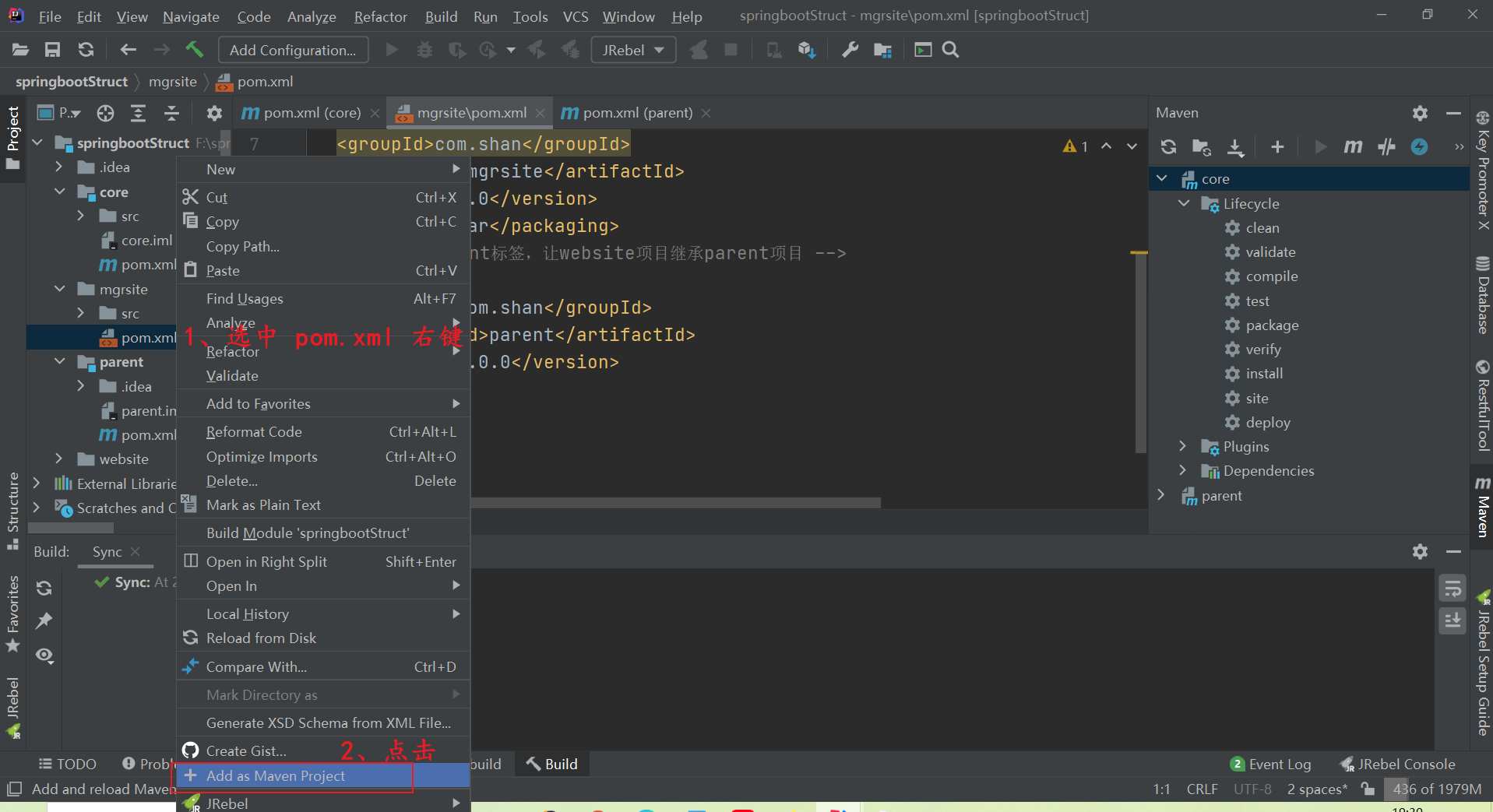Click the Back navigation arrow
Screen dimensions: 1493x812
click(129, 50)
